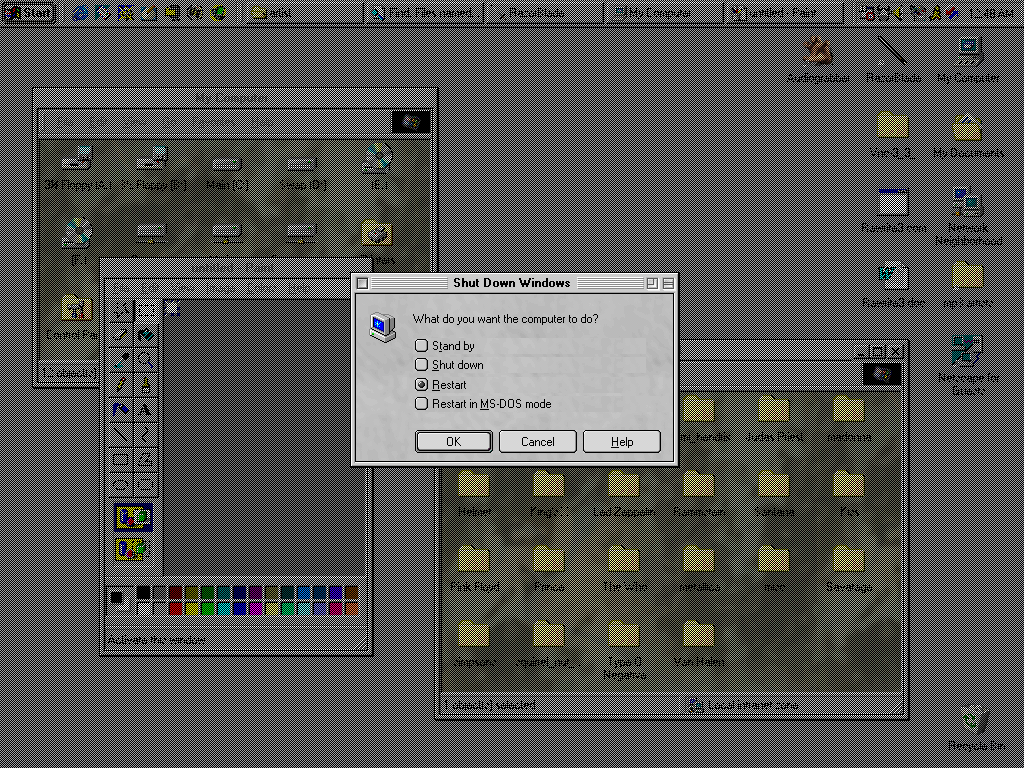Image resolution: width=1024 pixels, height=768 pixels.
Task: Select the Eraser tool in Paint
Action: click(x=121, y=334)
